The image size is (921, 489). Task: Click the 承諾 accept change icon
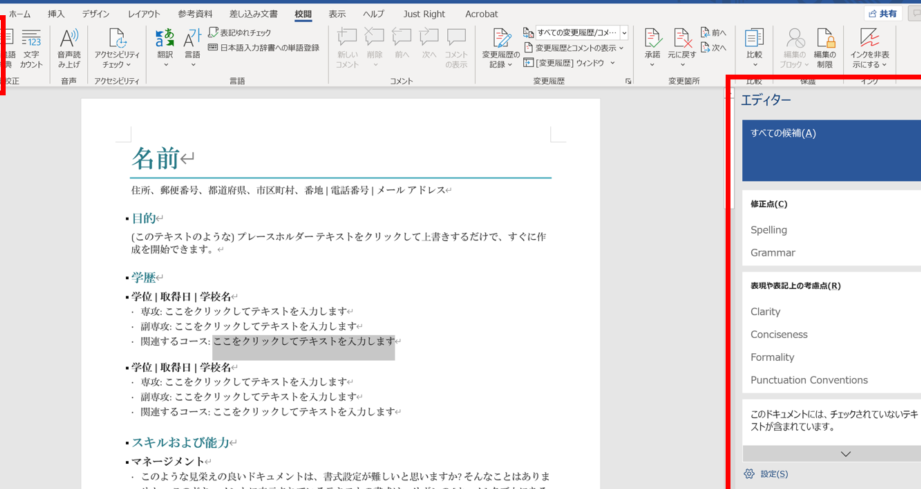652,39
